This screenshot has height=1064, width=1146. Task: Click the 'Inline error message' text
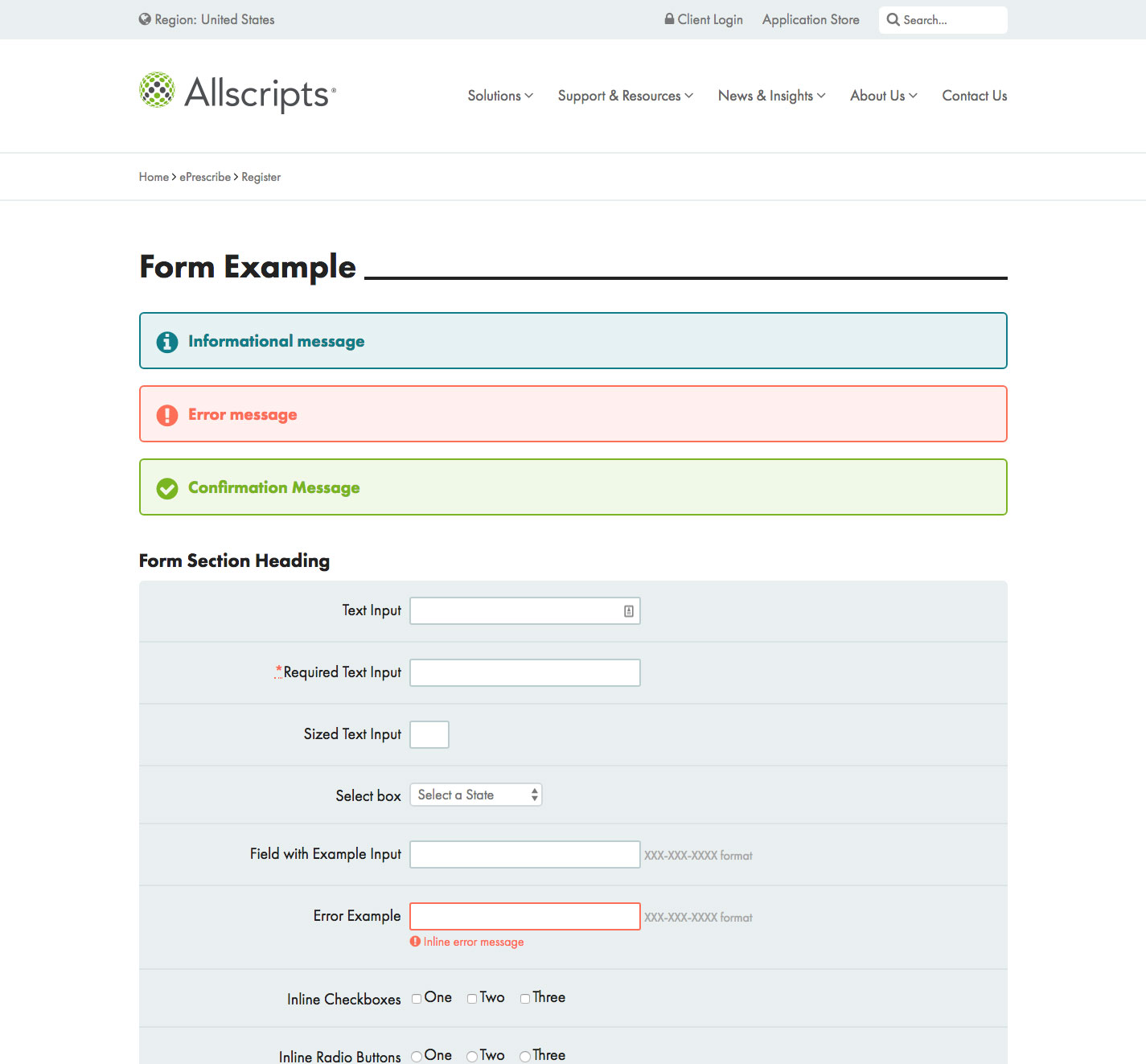click(474, 942)
